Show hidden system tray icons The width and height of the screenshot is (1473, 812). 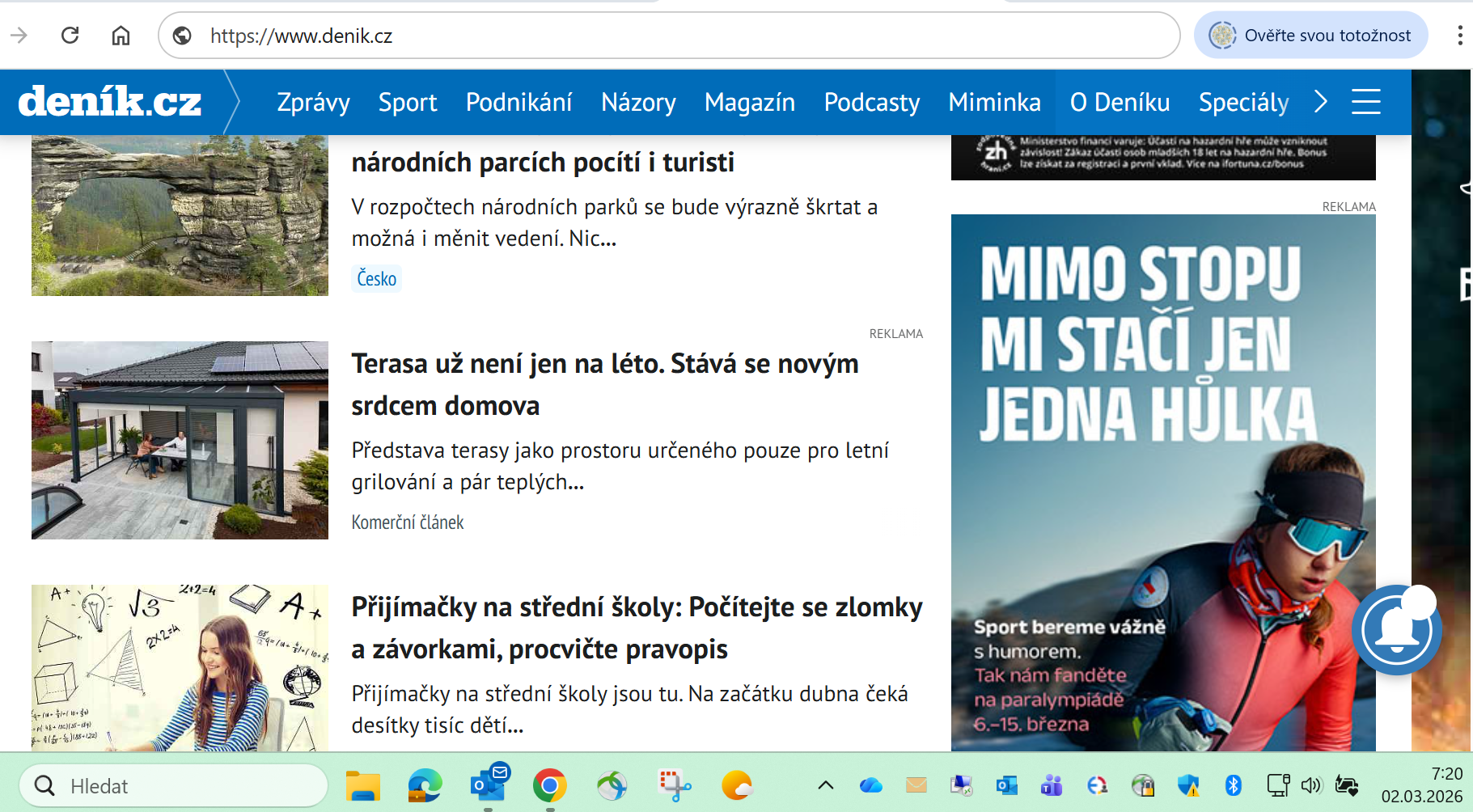825,785
